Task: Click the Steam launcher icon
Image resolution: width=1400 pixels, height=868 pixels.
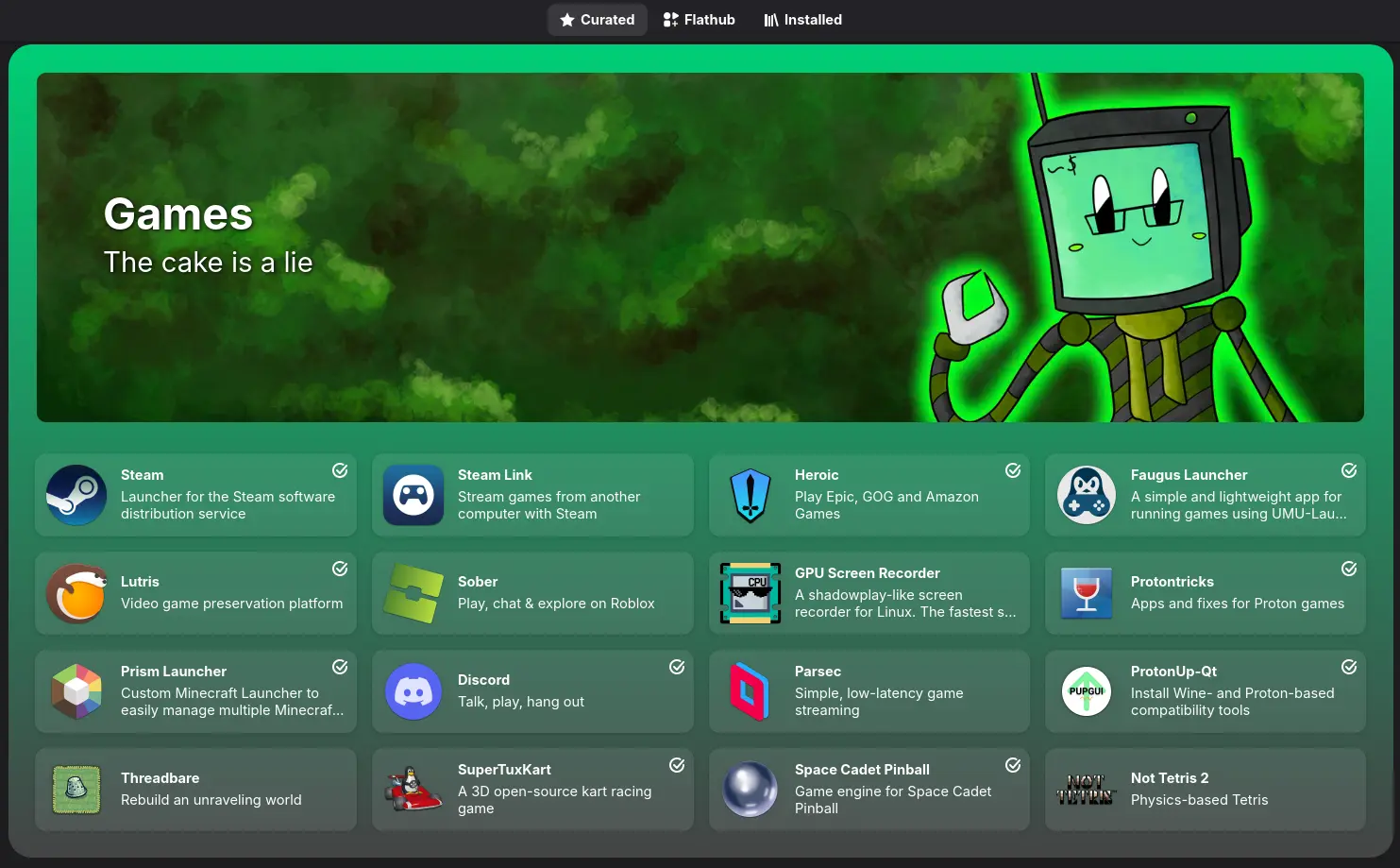Action: pos(76,495)
